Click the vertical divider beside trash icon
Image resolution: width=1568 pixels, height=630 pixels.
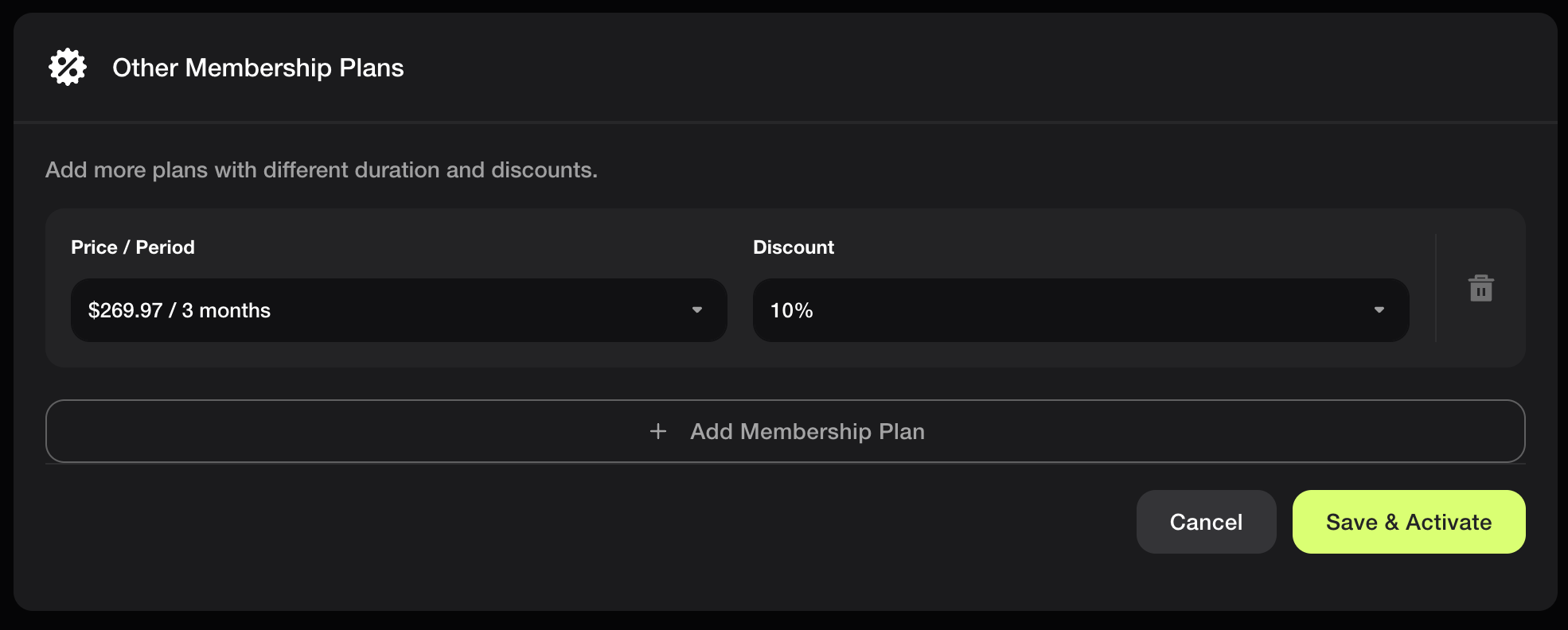point(1435,288)
